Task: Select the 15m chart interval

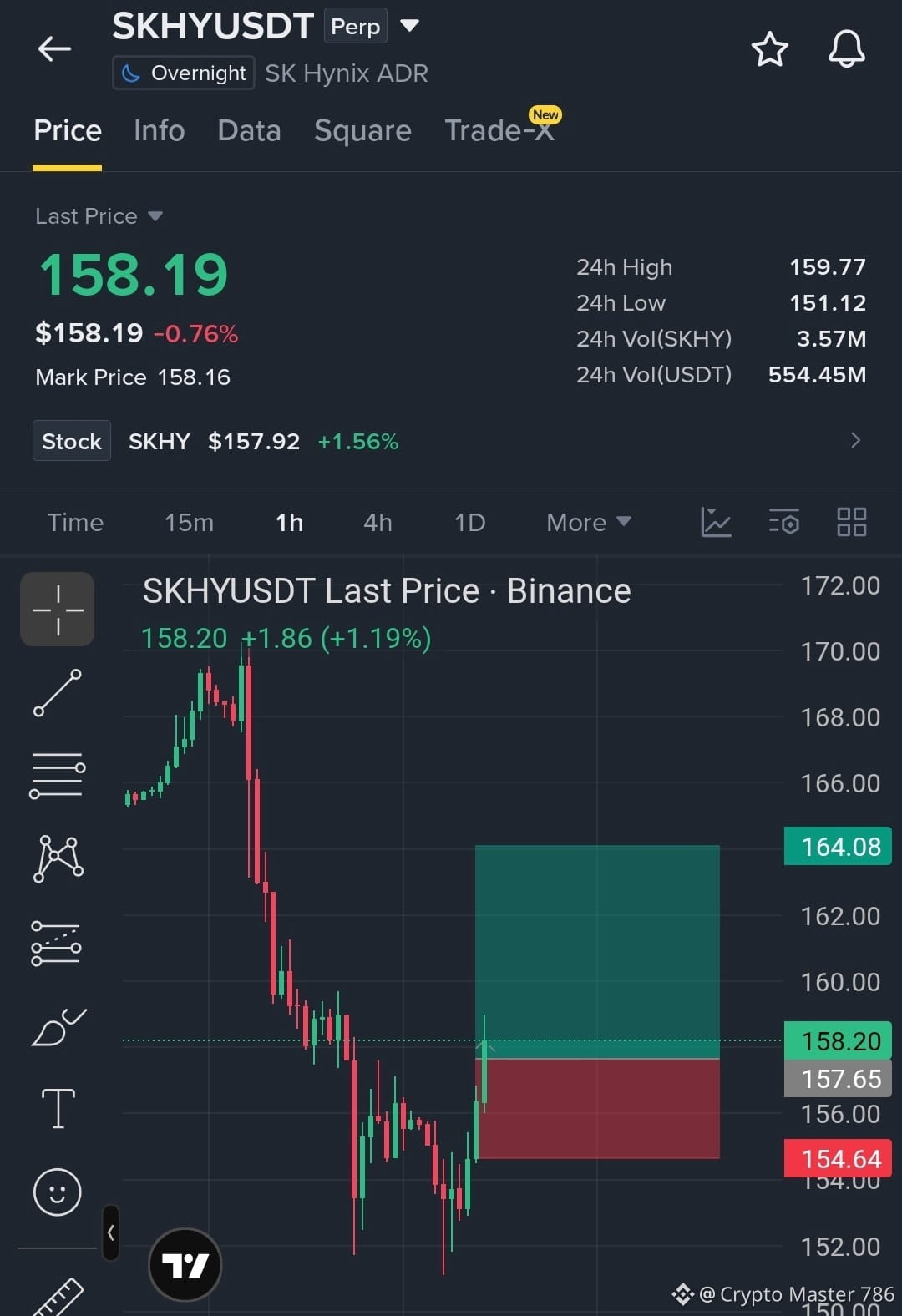Action: click(189, 523)
